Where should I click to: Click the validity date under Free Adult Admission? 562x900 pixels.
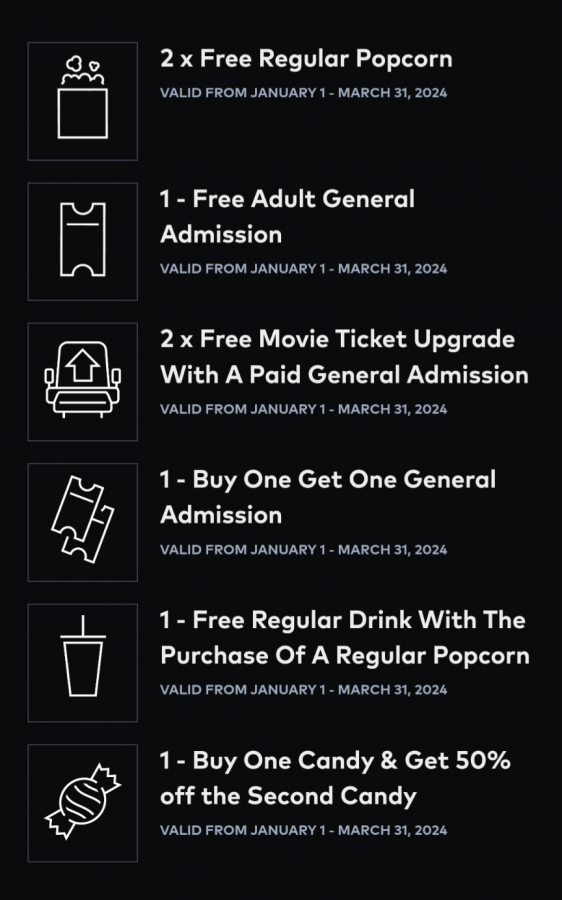pos(303,269)
